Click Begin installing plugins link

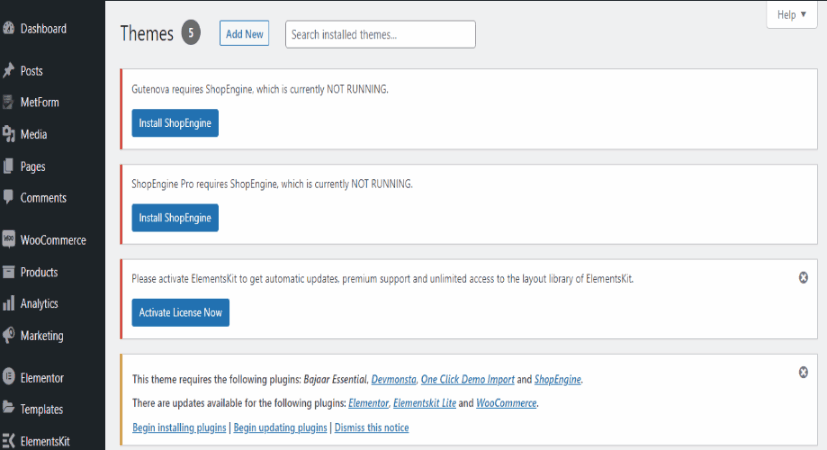click(179, 427)
